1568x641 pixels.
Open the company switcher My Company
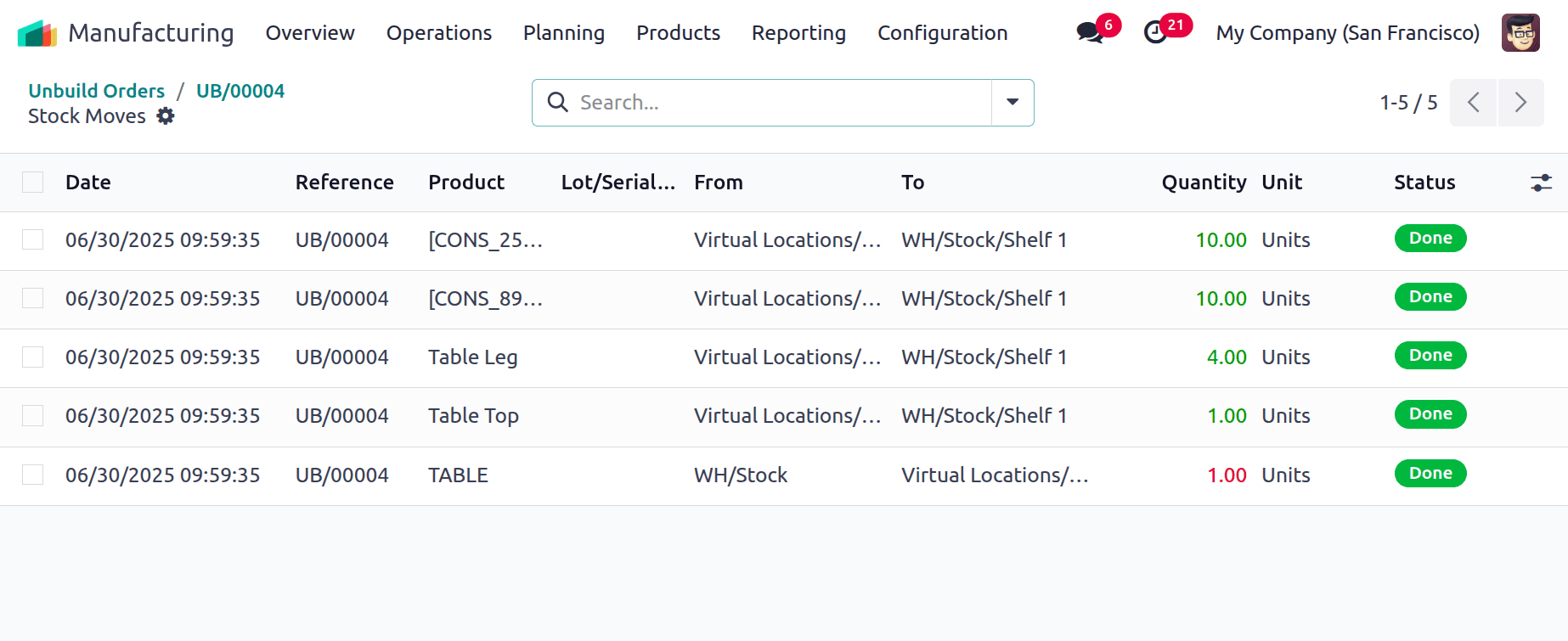pyautogui.click(x=1347, y=33)
